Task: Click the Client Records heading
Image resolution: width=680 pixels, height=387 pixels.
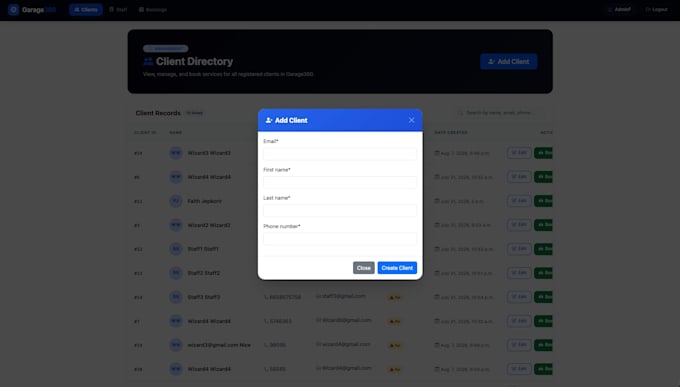Action: click(158, 113)
